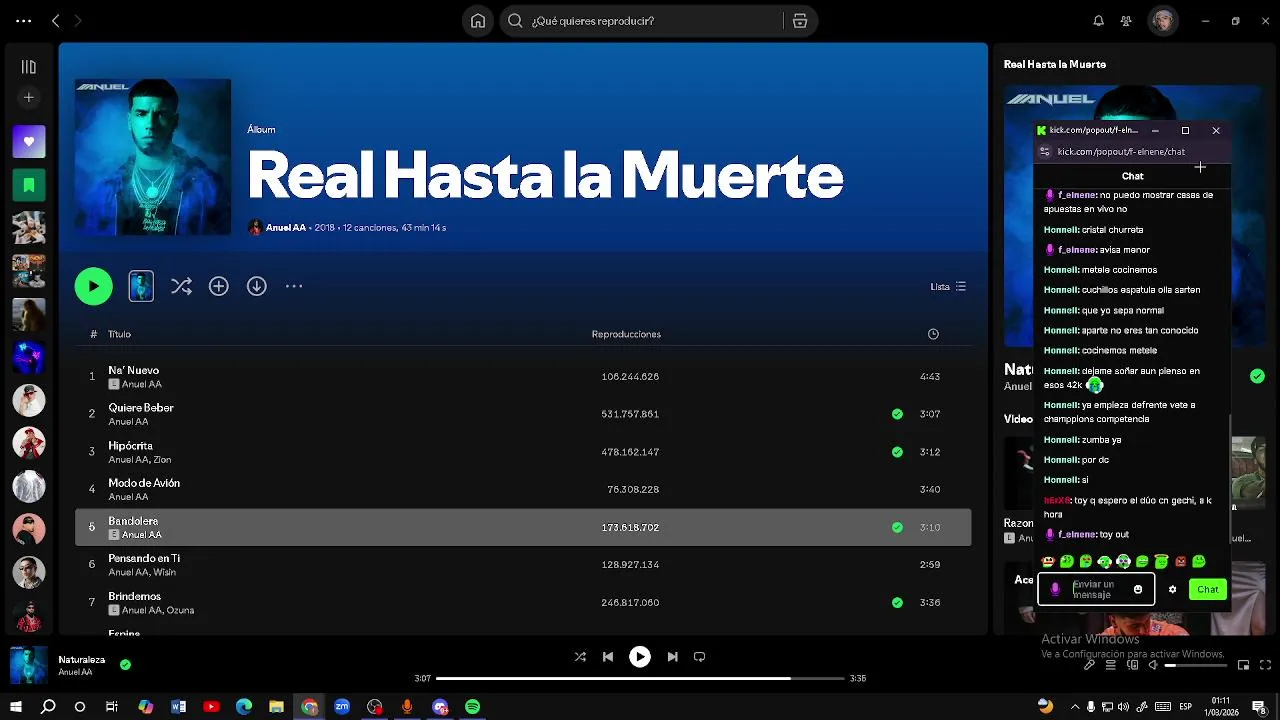Toggle saved checkmark for Hipócrita
The width and height of the screenshot is (1280, 720).
tap(897, 452)
